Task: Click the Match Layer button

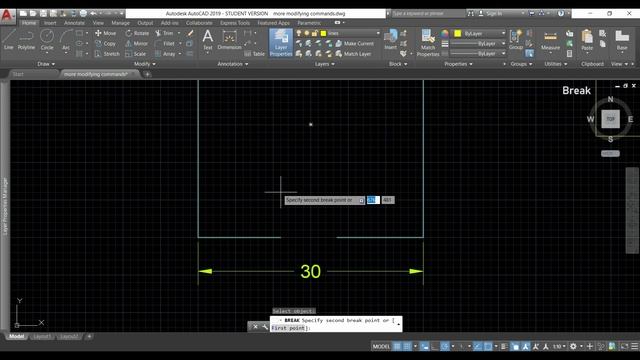Action: (x=353, y=54)
